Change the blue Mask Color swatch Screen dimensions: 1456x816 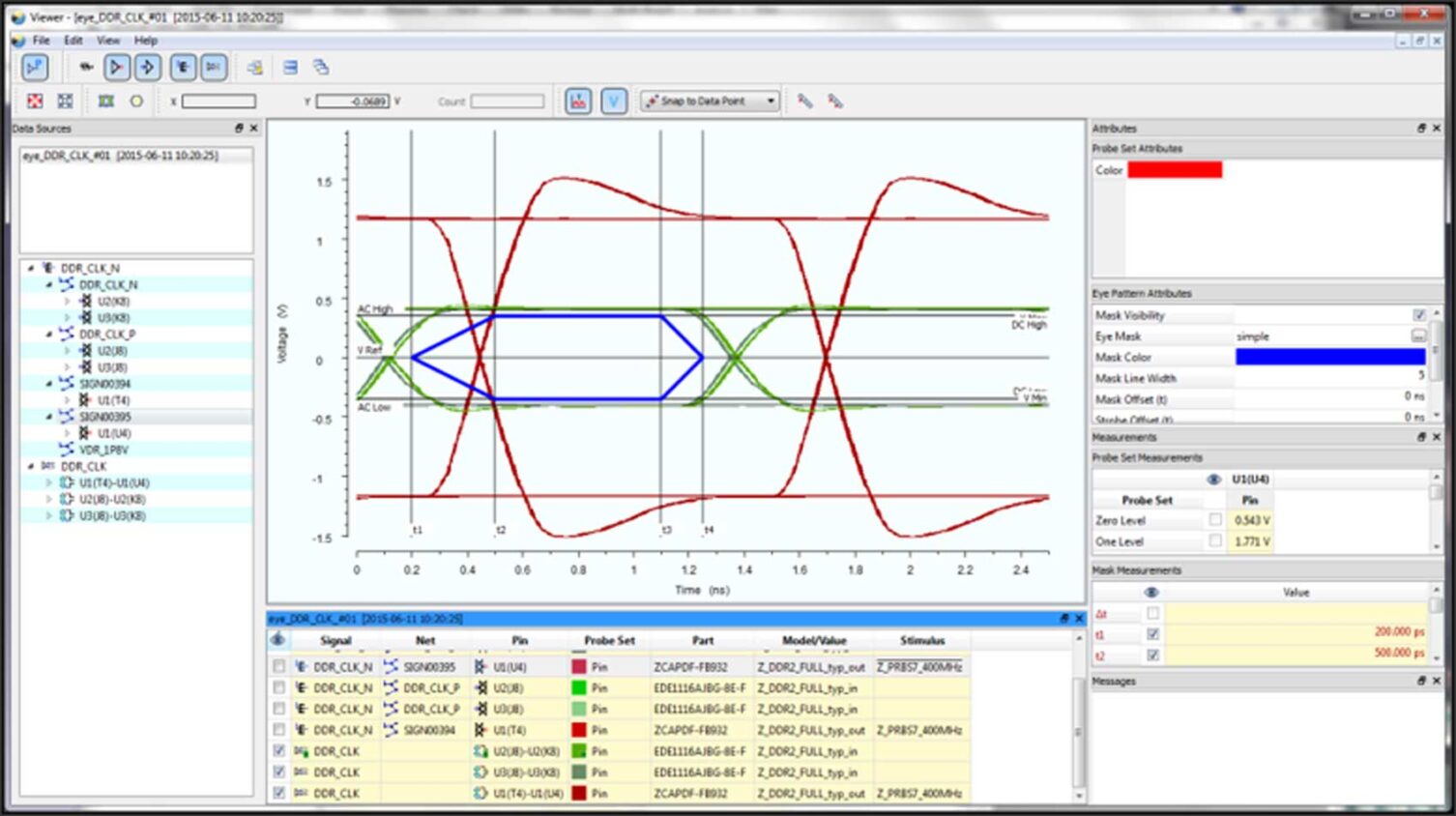click(x=1330, y=357)
